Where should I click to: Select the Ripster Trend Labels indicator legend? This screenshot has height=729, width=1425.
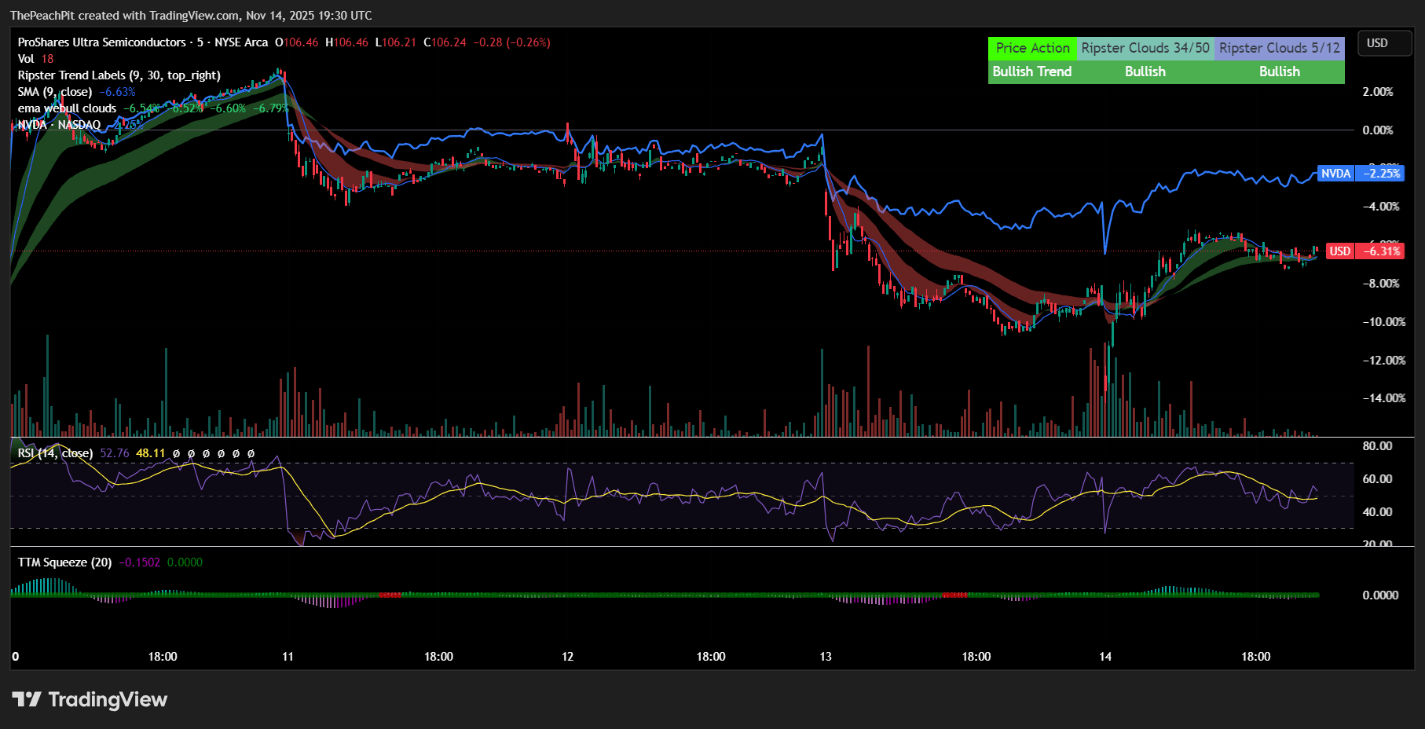coord(119,75)
